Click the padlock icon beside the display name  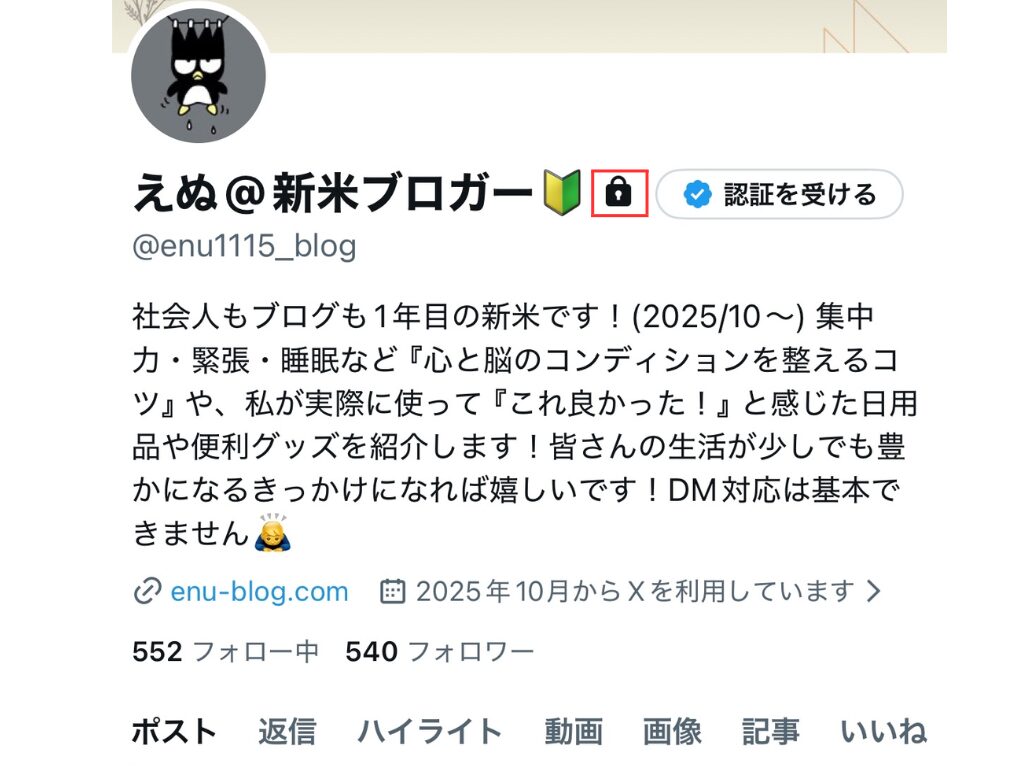618,193
